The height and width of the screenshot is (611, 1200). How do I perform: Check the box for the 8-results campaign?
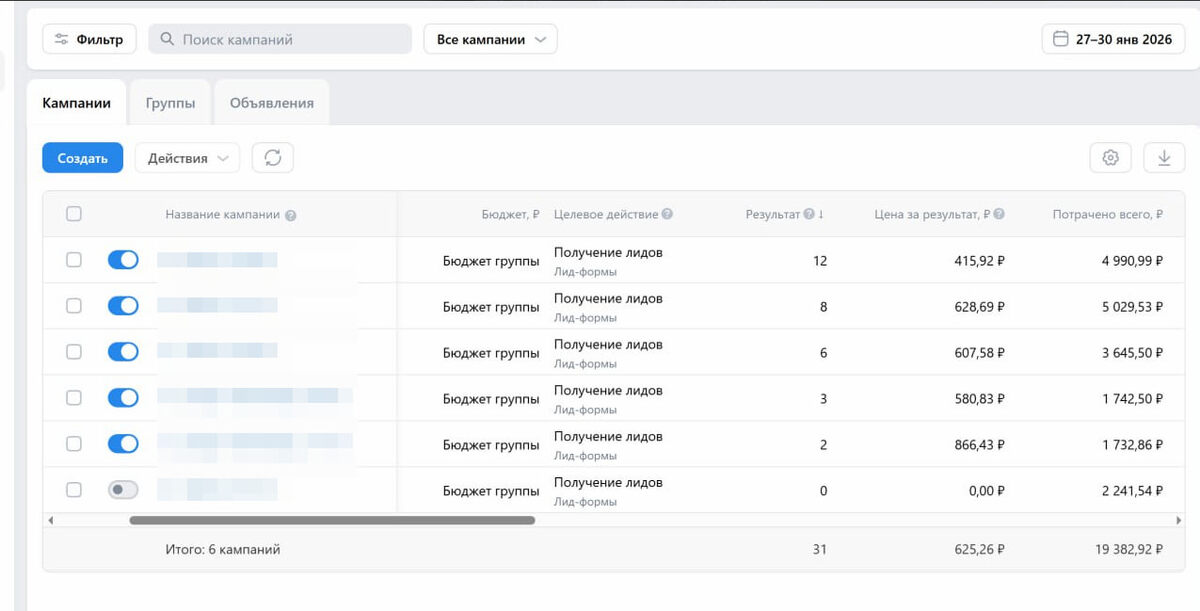tap(73, 306)
